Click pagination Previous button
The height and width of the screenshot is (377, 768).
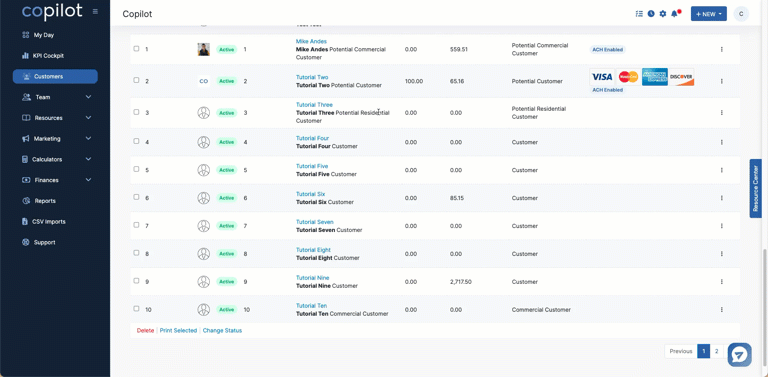click(x=681, y=351)
